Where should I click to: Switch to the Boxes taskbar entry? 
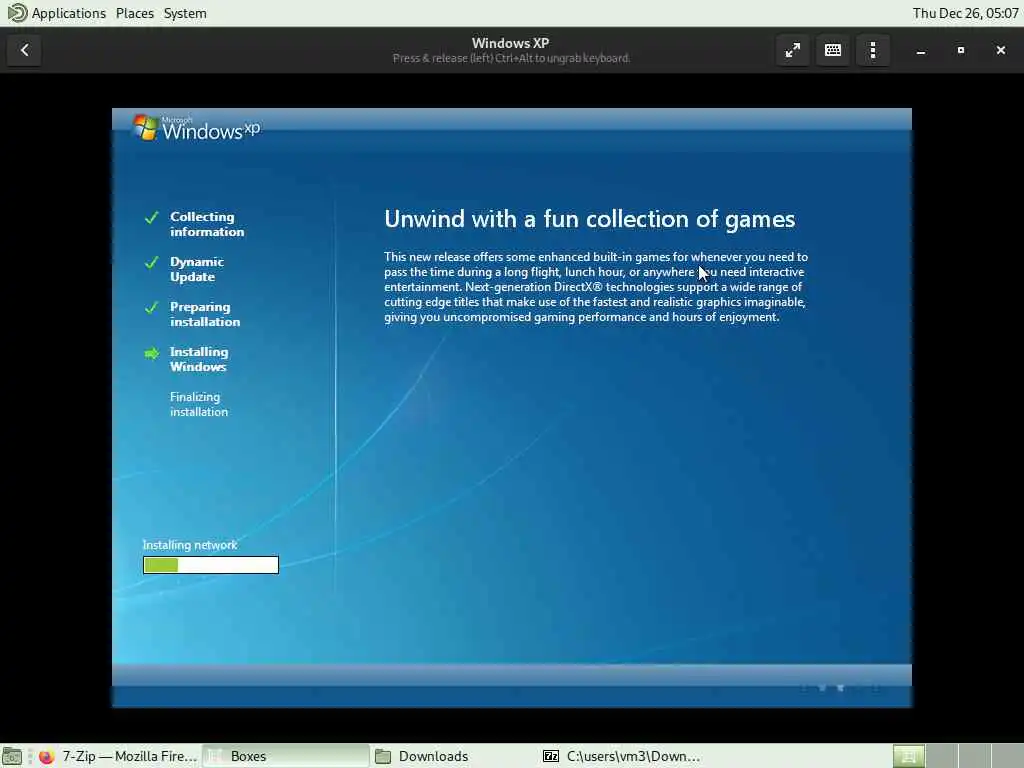[285, 756]
